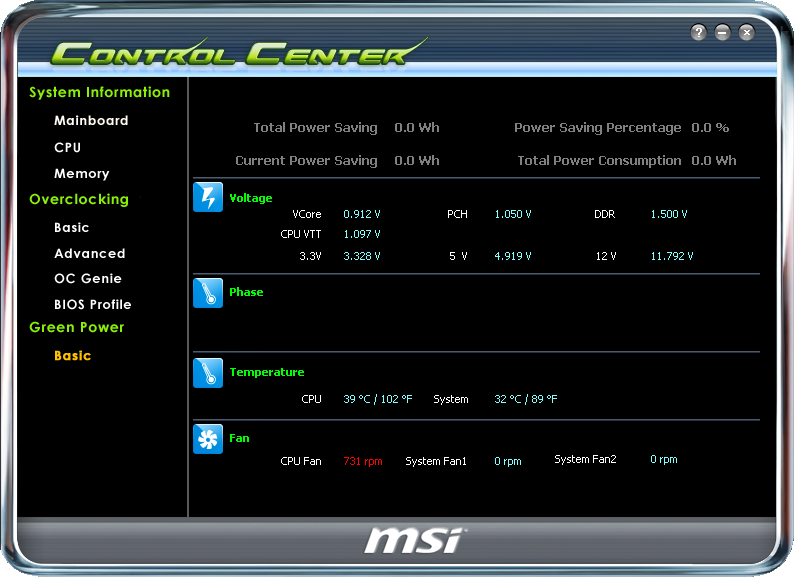This screenshot has width=794, height=577.
Task: Click the Fan blade icon
Action: pyautogui.click(x=208, y=439)
